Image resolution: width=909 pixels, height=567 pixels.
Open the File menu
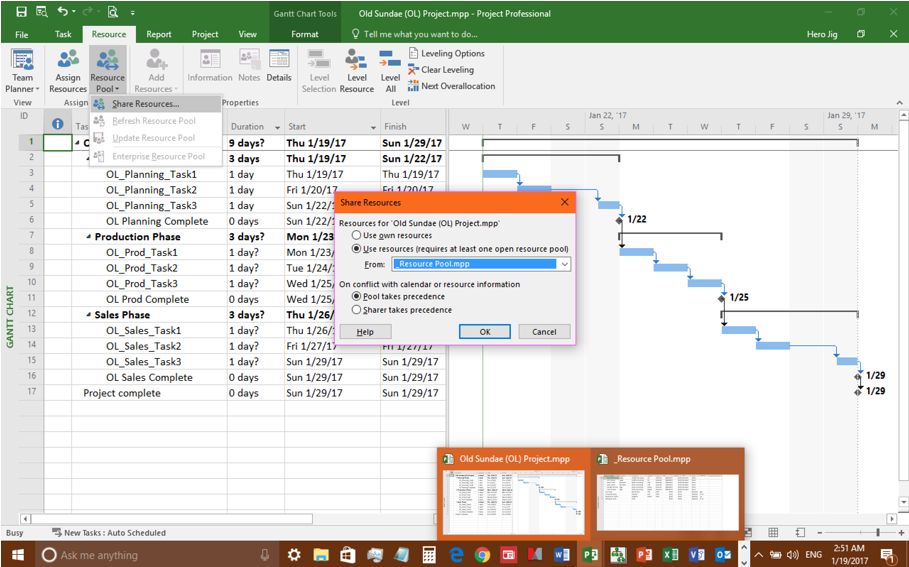click(x=21, y=34)
